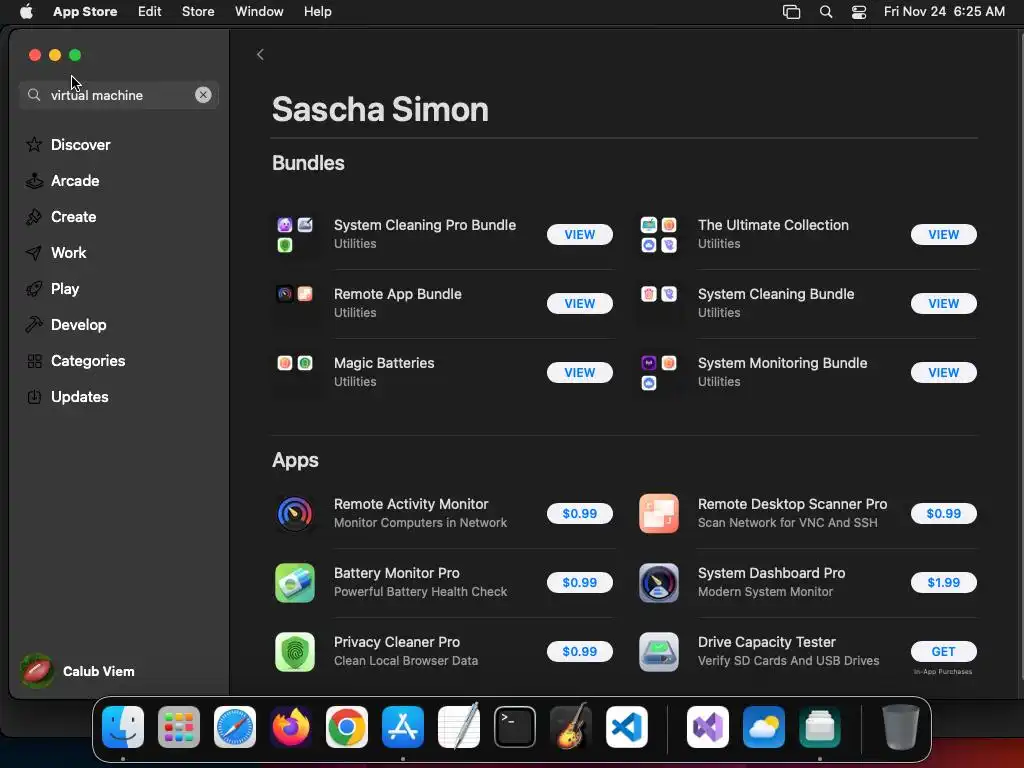Open TextEdit from the Dock
This screenshot has width=1024, height=768.
pos(458,726)
